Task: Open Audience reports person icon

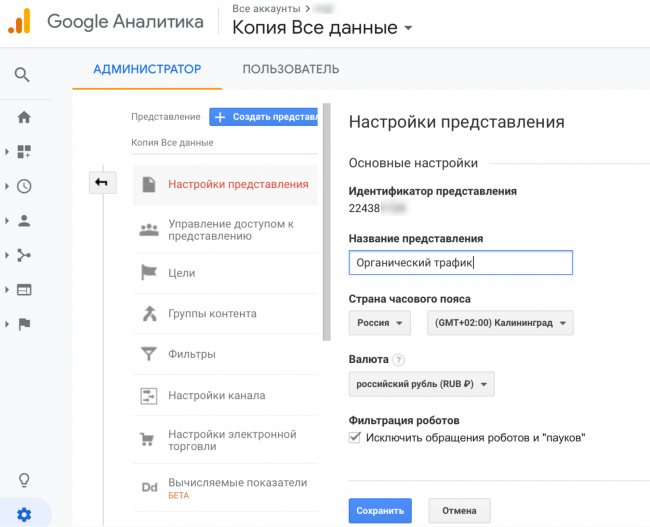Action: [24, 221]
